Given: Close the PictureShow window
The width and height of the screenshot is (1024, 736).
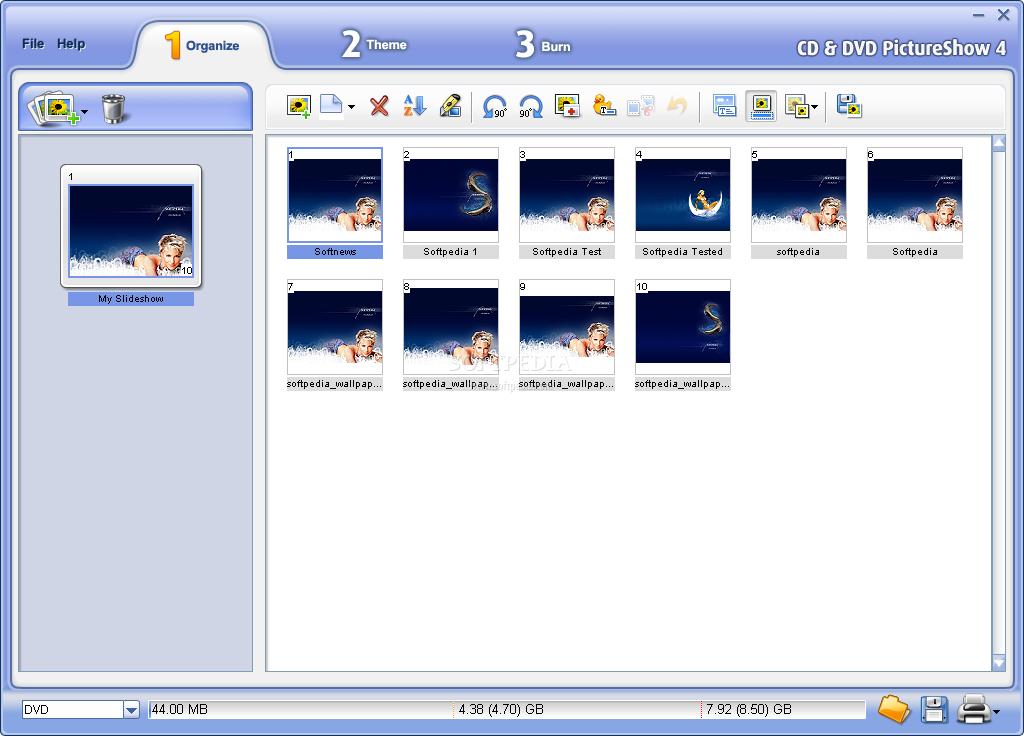Looking at the screenshot, I should [1004, 14].
